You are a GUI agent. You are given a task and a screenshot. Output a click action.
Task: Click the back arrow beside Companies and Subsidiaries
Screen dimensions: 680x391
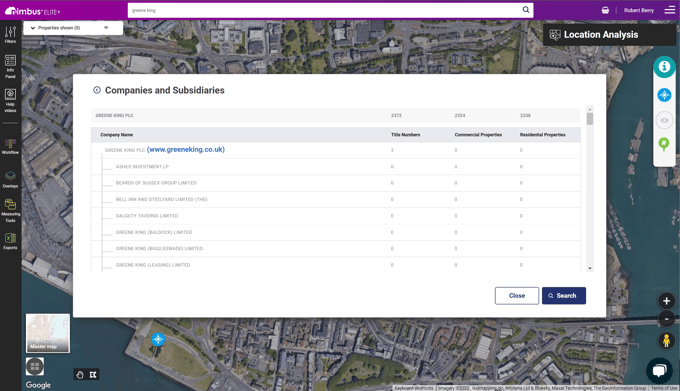coord(97,90)
